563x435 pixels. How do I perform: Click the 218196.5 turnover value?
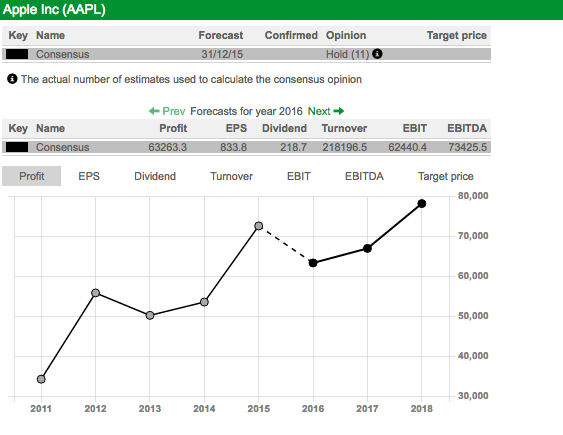(x=345, y=147)
